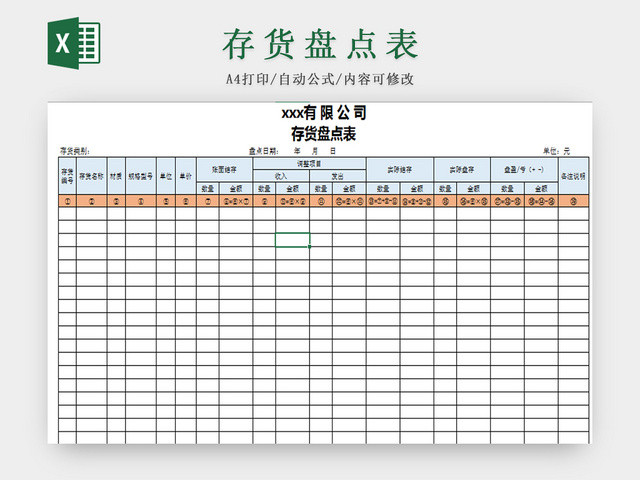The width and height of the screenshot is (640, 480).
Task: Select 数量 under 账面结存
Action: point(208,188)
